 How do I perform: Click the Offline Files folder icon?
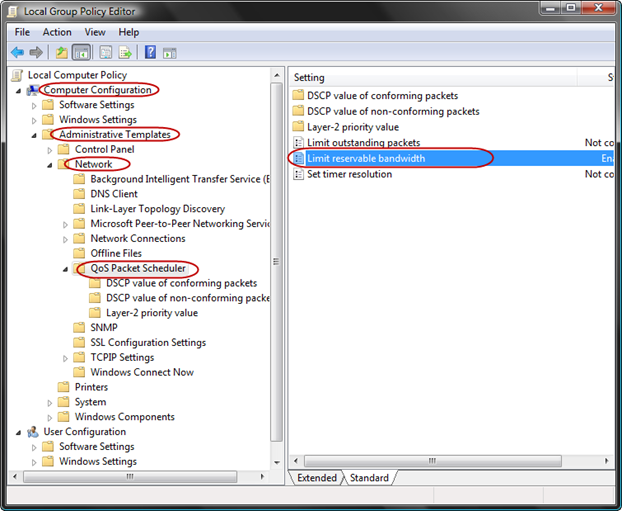pyautogui.click(x=79, y=253)
